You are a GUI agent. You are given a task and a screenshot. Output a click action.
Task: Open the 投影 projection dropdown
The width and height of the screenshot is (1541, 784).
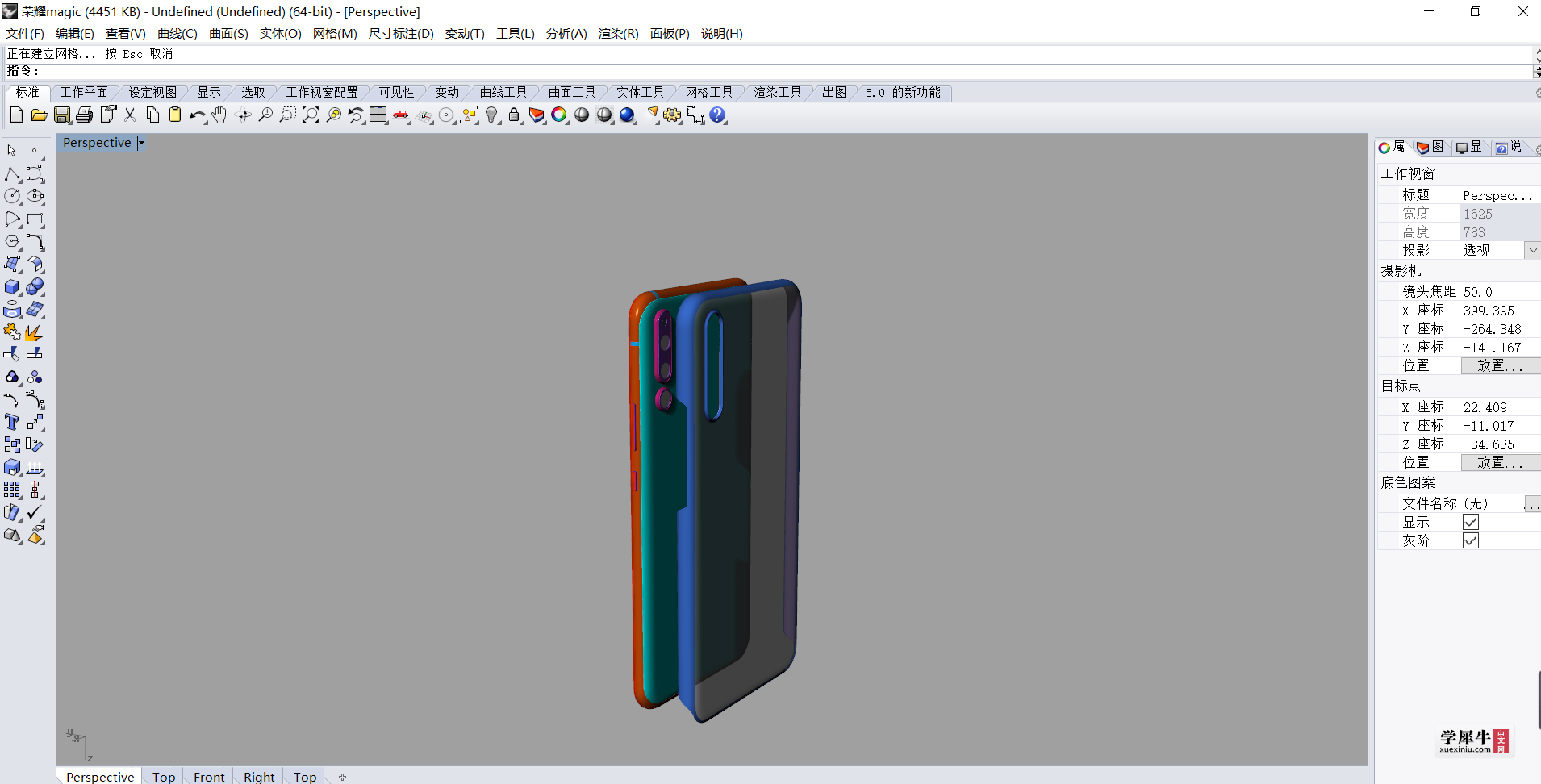coord(1532,250)
